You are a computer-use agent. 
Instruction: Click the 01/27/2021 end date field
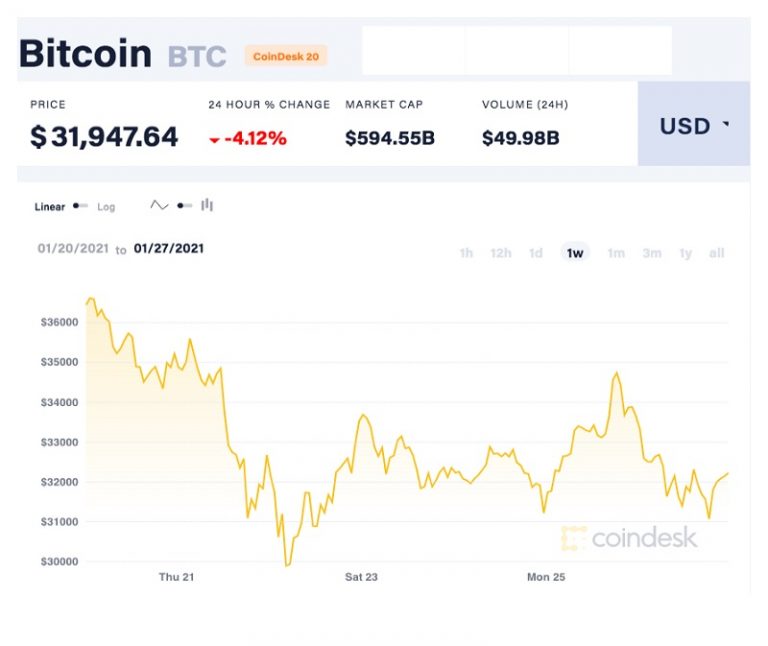click(169, 248)
